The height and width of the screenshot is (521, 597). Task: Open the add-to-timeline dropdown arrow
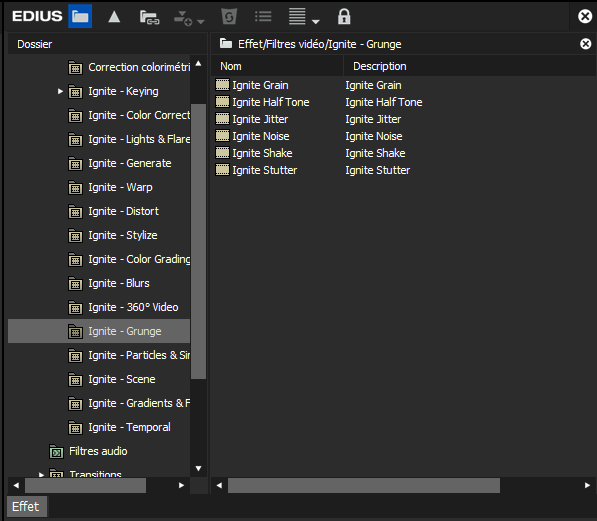201,22
